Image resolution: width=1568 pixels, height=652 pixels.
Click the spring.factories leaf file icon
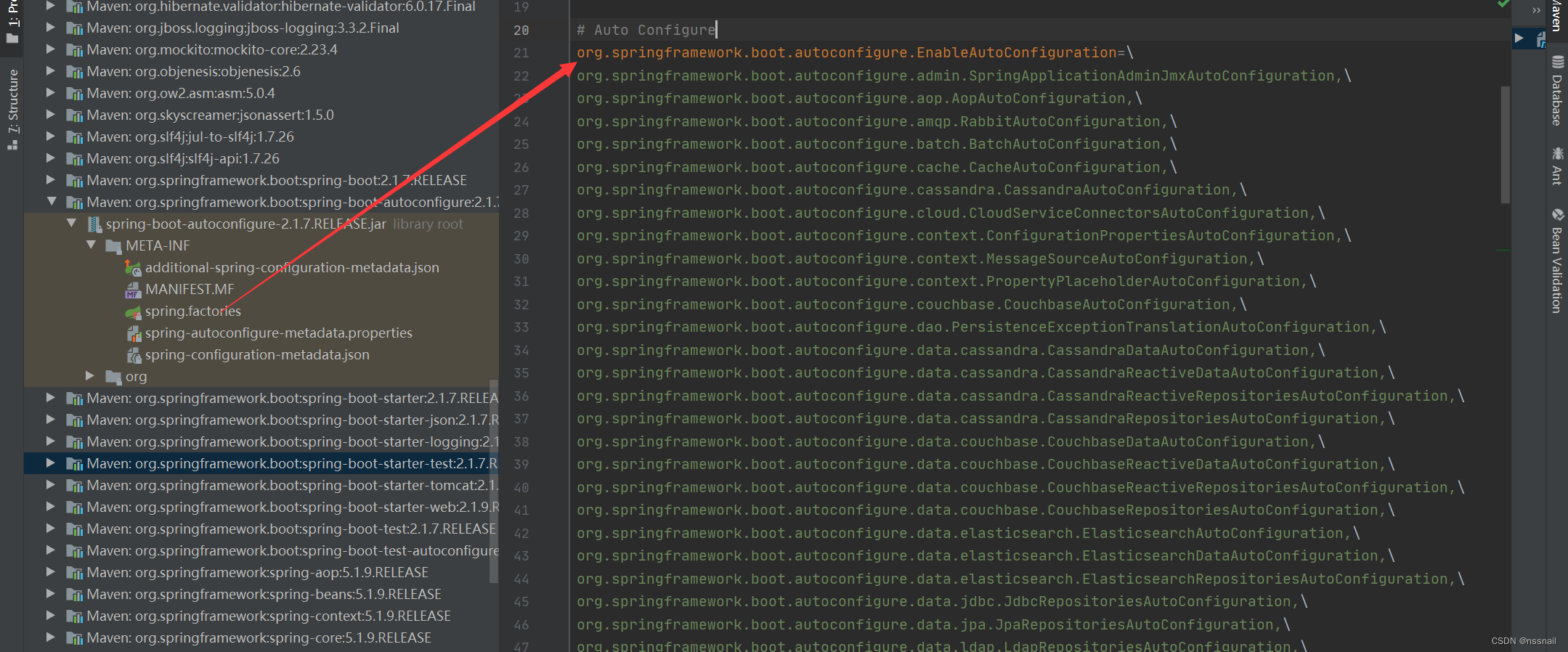pos(133,311)
